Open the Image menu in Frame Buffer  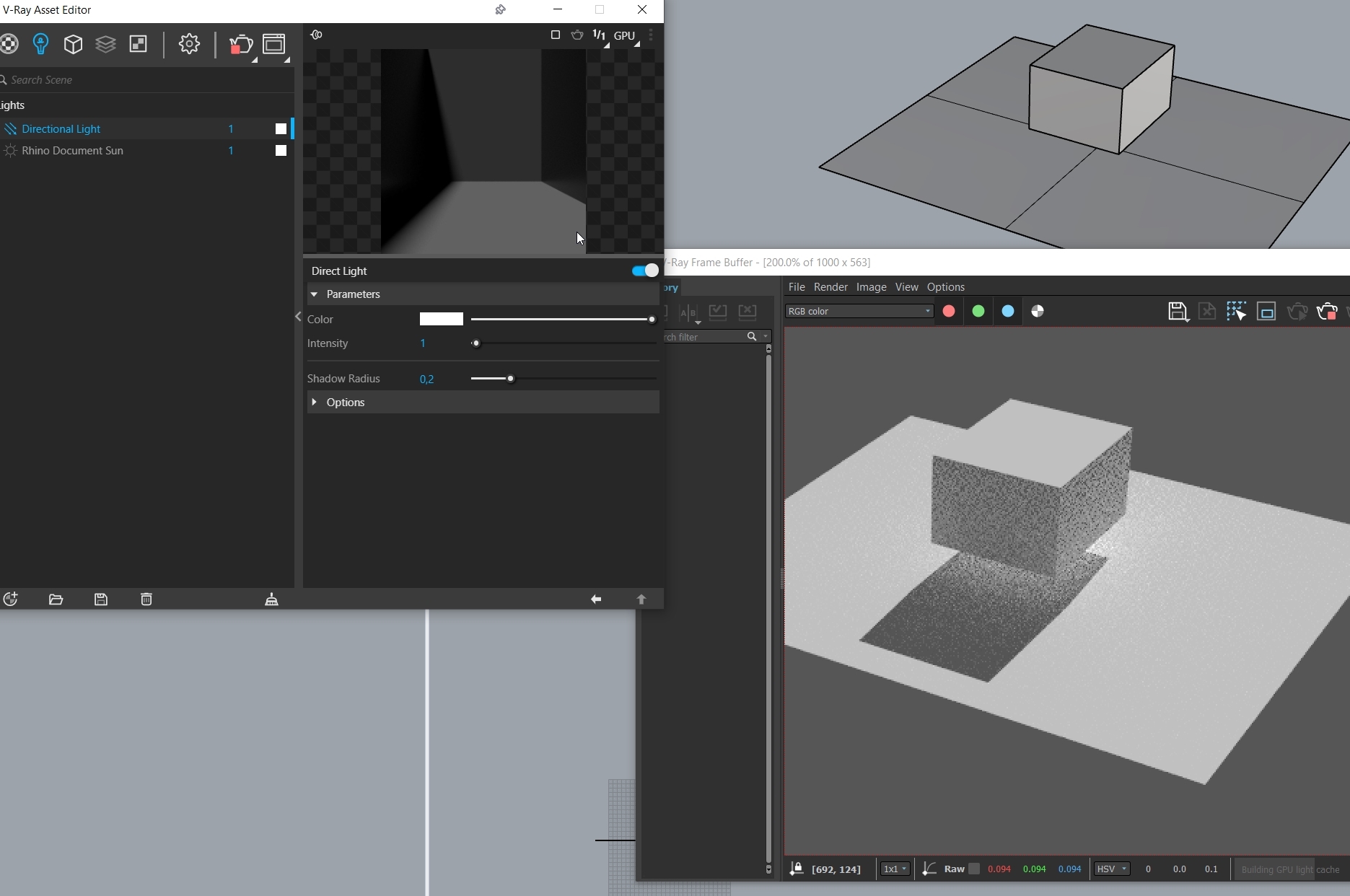(871, 287)
